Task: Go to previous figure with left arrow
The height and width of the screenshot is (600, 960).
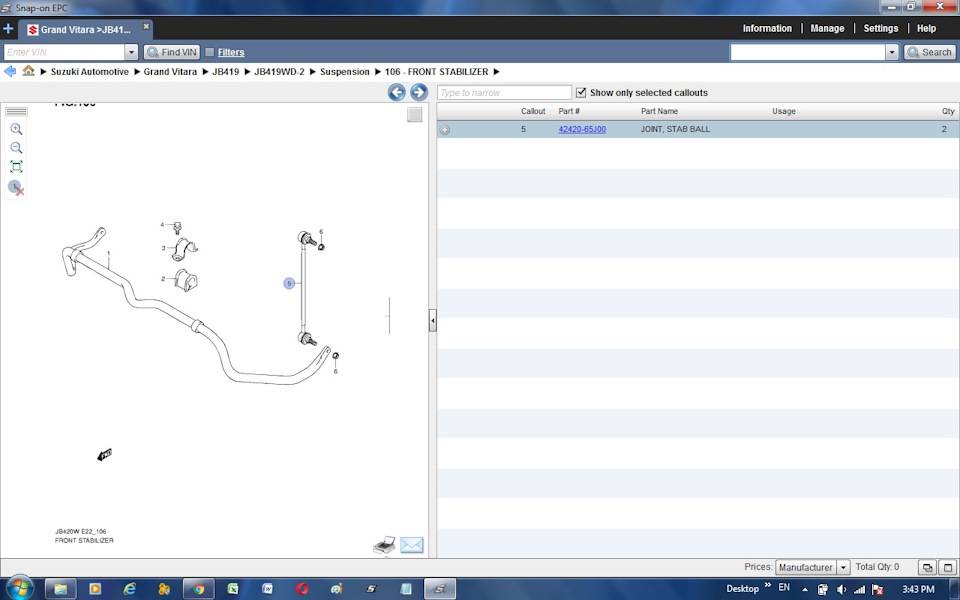Action: pos(397,92)
